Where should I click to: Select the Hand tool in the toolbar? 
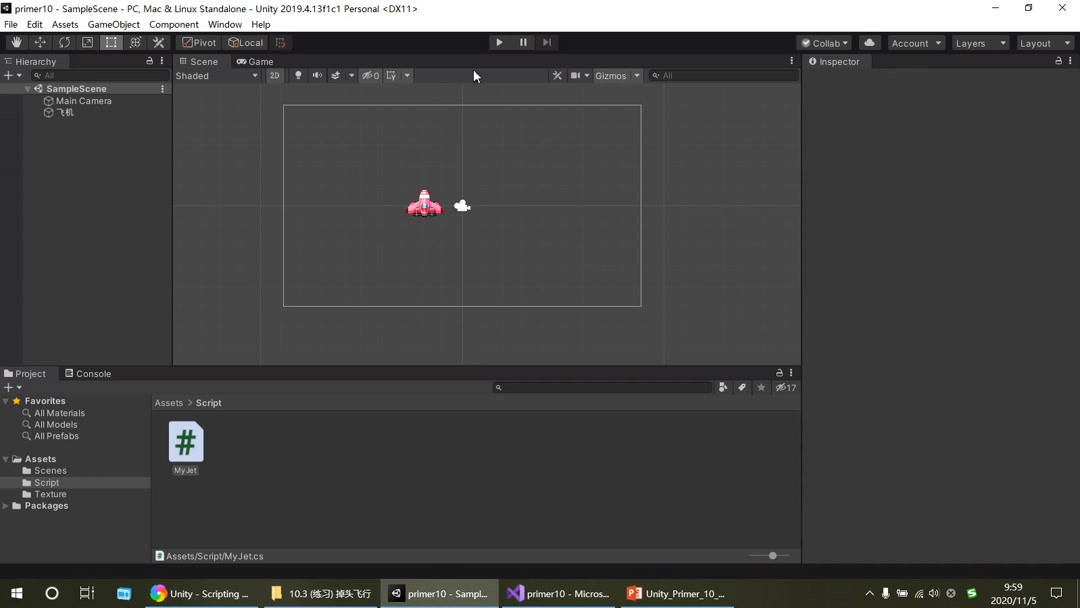(15, 42)
